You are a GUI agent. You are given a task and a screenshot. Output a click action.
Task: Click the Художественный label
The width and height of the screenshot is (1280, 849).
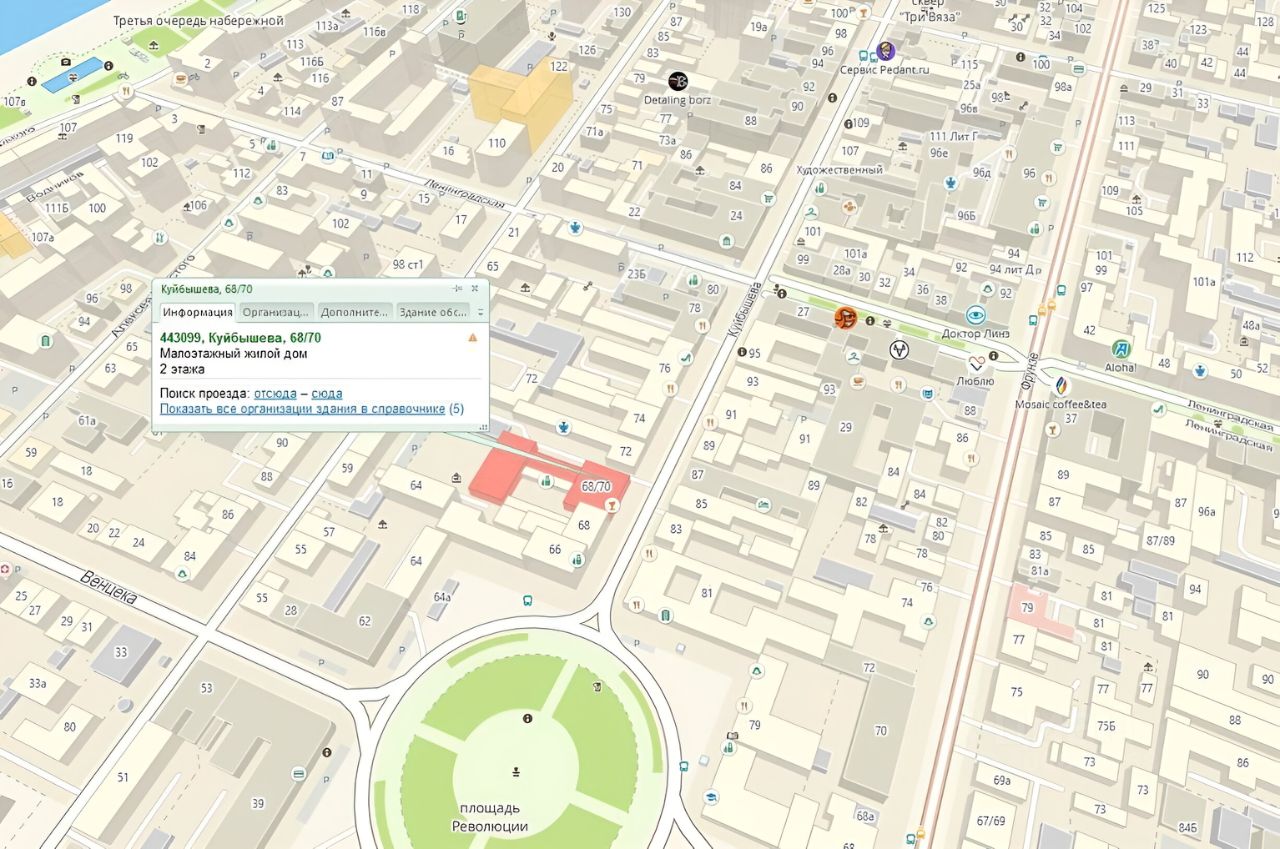coord(839,170)
